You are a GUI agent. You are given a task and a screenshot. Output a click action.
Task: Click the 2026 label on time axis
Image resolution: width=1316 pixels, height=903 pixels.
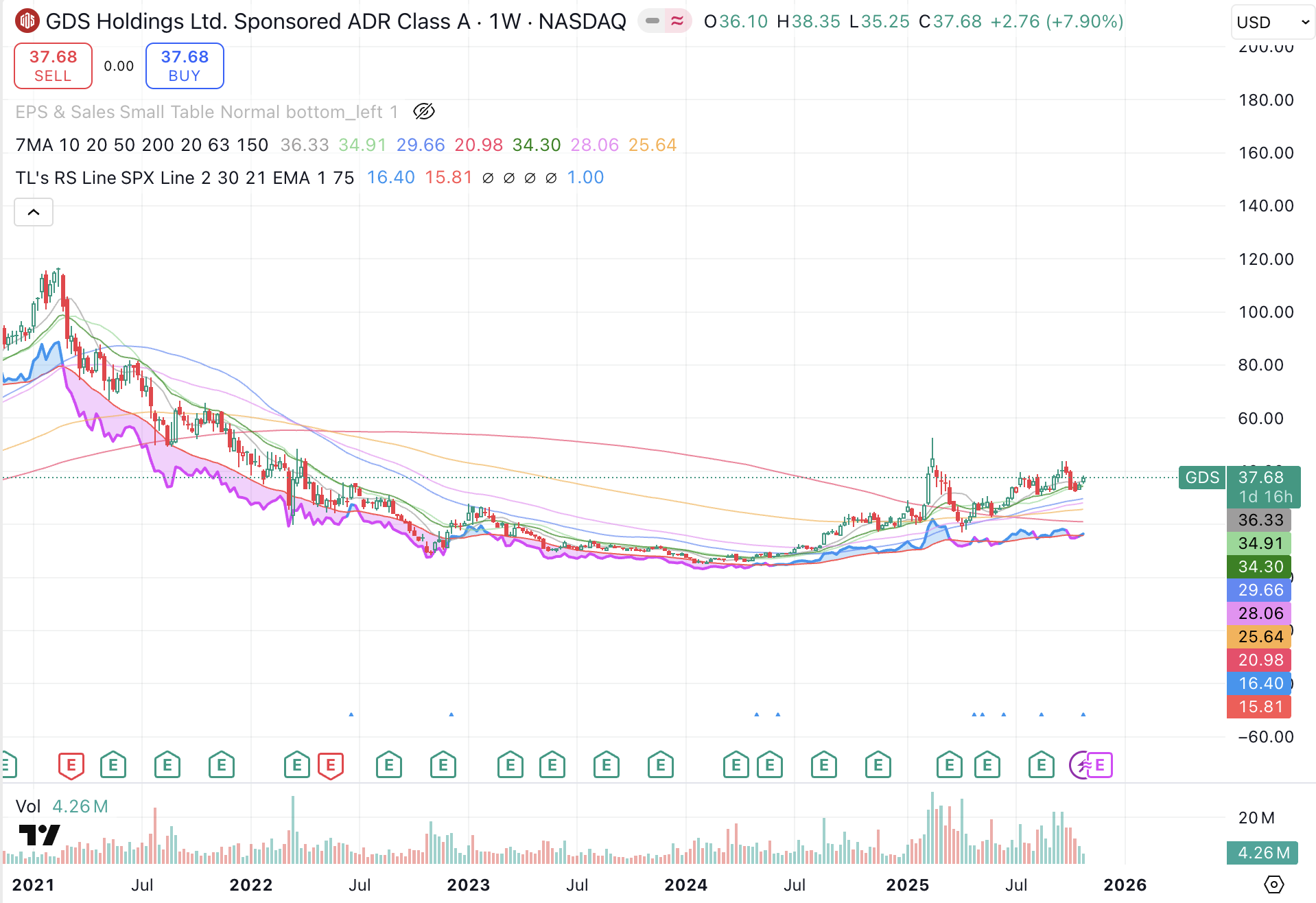[x=1125, y=885]
